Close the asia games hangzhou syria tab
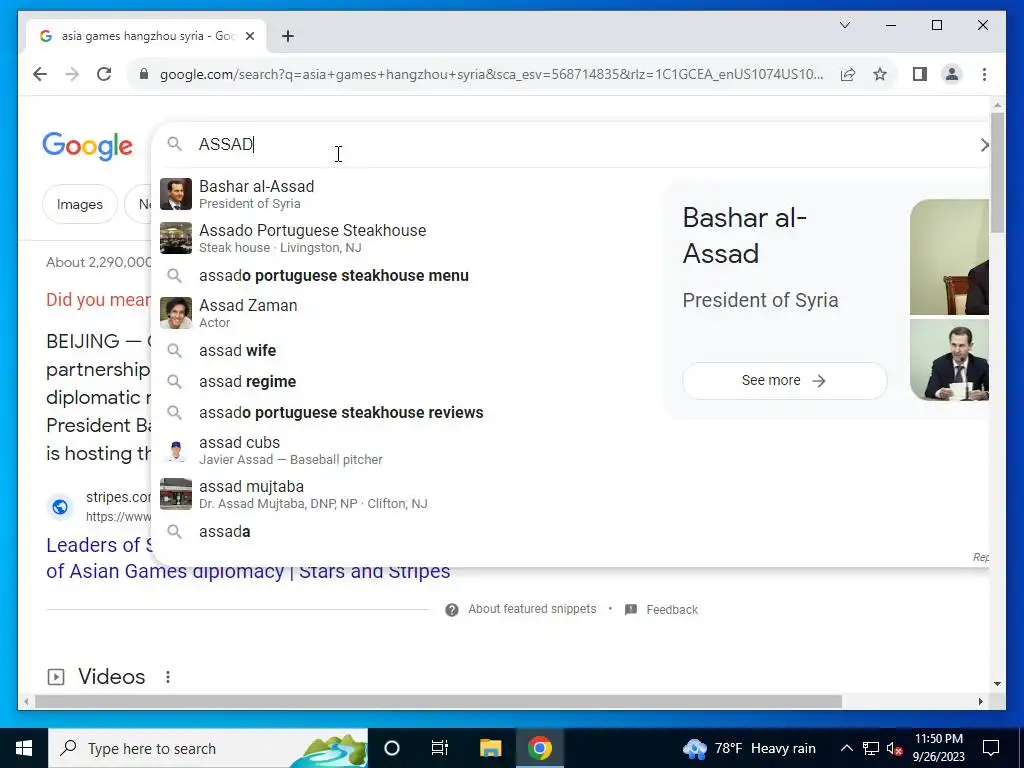 (249, 37)
